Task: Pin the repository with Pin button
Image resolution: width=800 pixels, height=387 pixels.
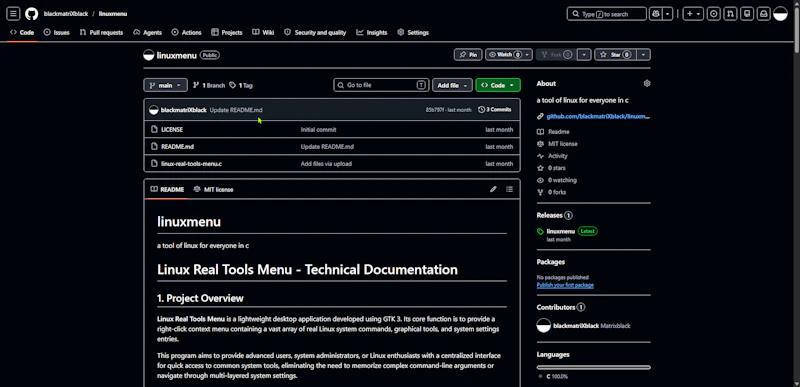Action: pos(468,55)
